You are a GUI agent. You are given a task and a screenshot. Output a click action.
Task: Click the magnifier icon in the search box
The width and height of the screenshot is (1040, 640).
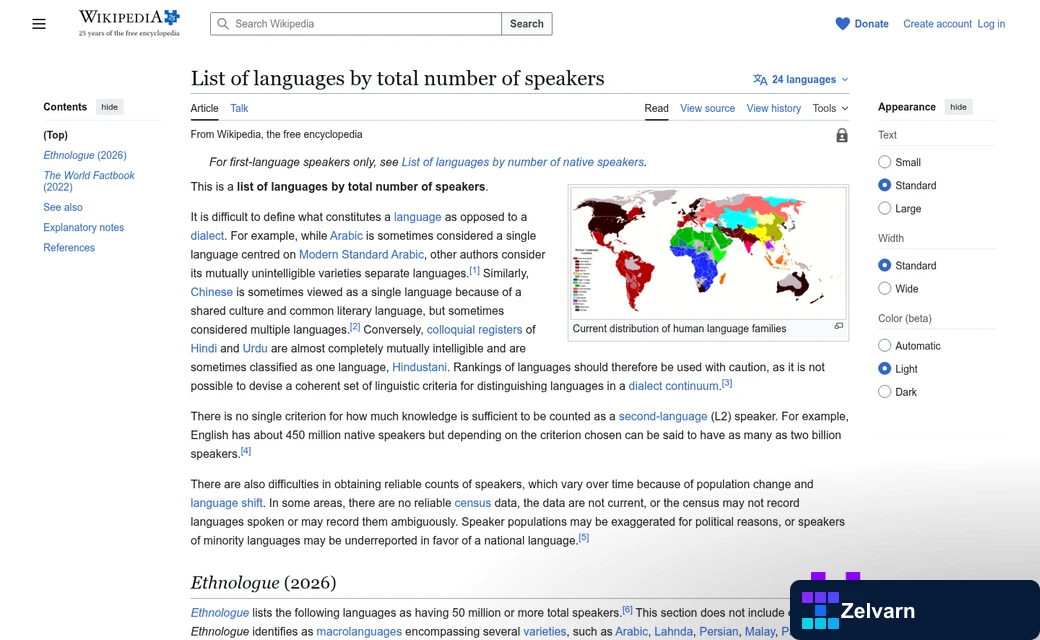tap(224, 24)
